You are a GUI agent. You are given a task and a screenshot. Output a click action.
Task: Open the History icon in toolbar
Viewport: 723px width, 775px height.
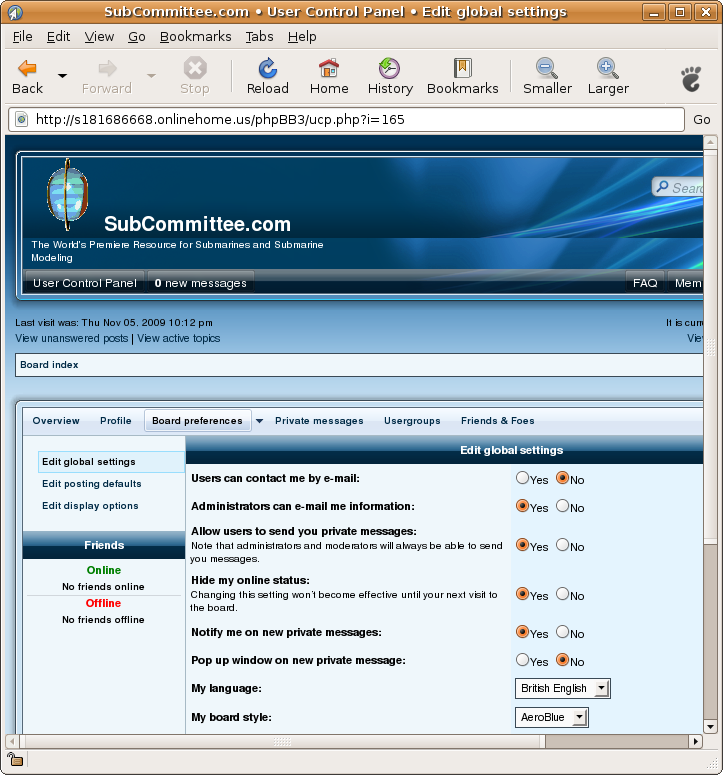pyautogui.click(x=390, y=68)
